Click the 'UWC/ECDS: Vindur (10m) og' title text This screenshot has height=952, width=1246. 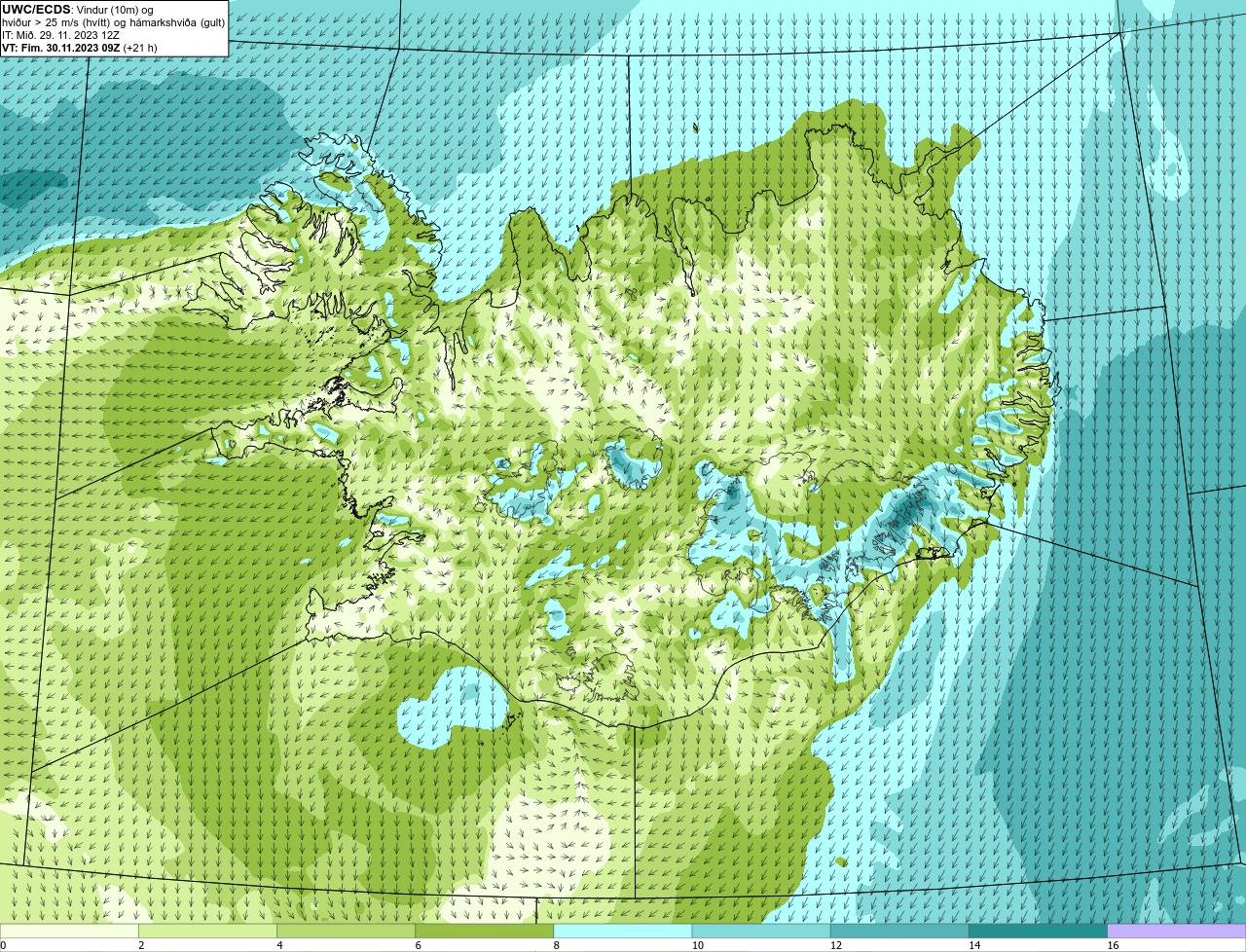pos(78,10)
